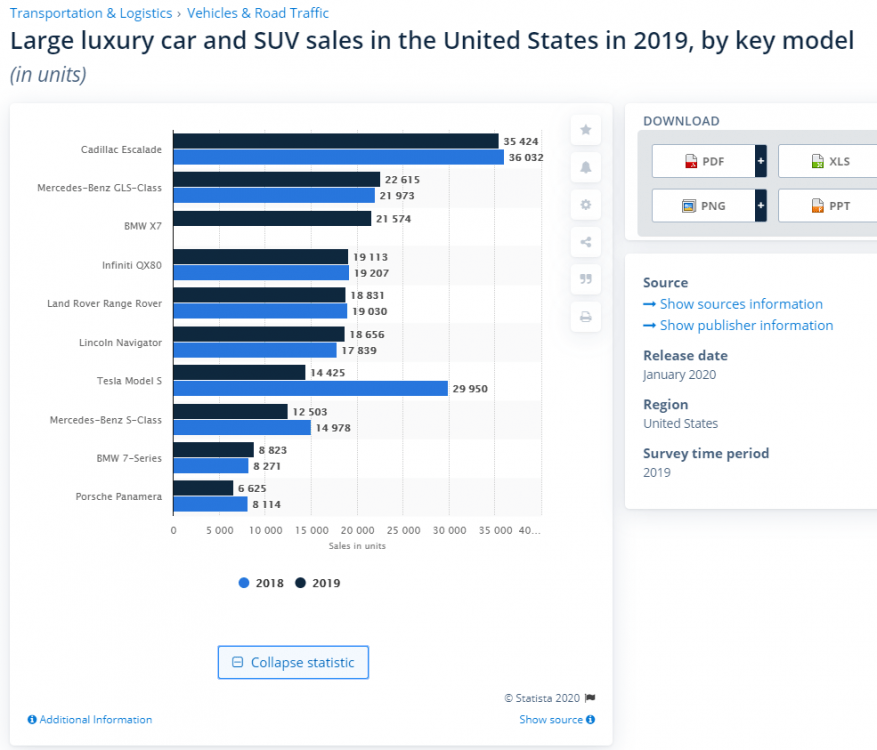Download the chart as PNG
The height and width of the screenshot is (750, 877).
click(x=704, y=205)
